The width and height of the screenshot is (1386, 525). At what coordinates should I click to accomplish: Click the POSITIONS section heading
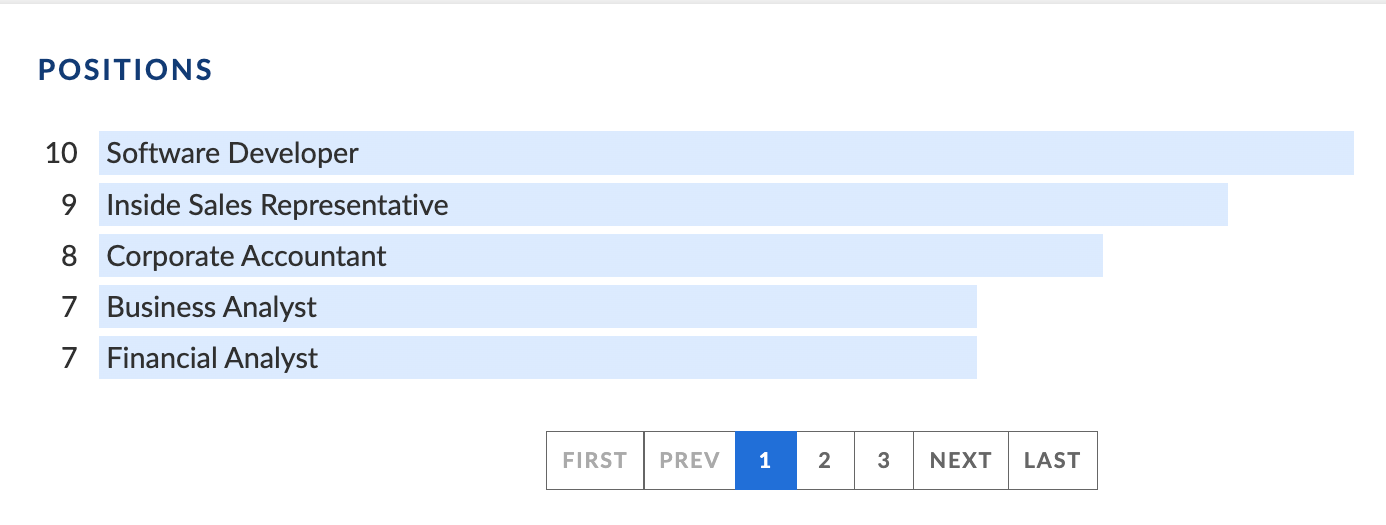(125, 70)
